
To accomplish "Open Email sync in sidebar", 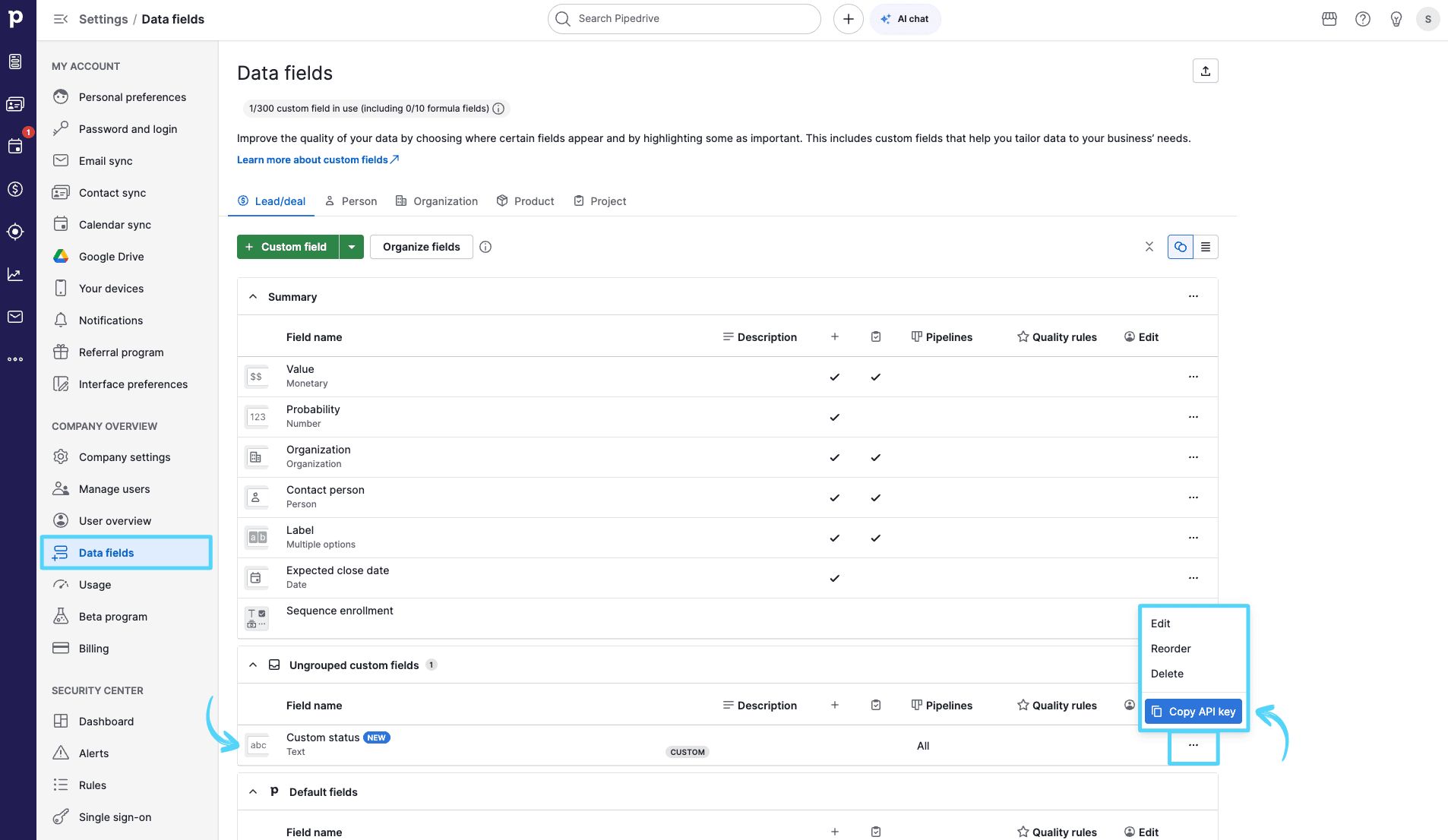I will point(127,161).
